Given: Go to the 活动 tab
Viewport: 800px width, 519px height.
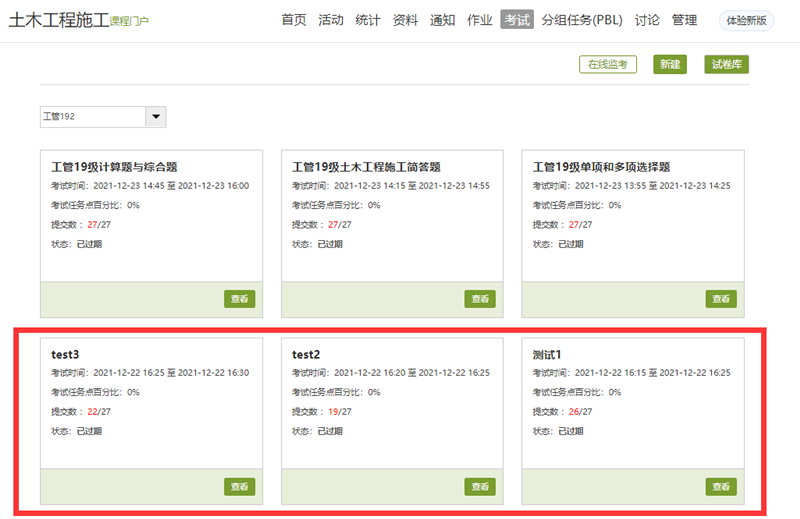Looking at the screenshot, I should coord(331,20).
